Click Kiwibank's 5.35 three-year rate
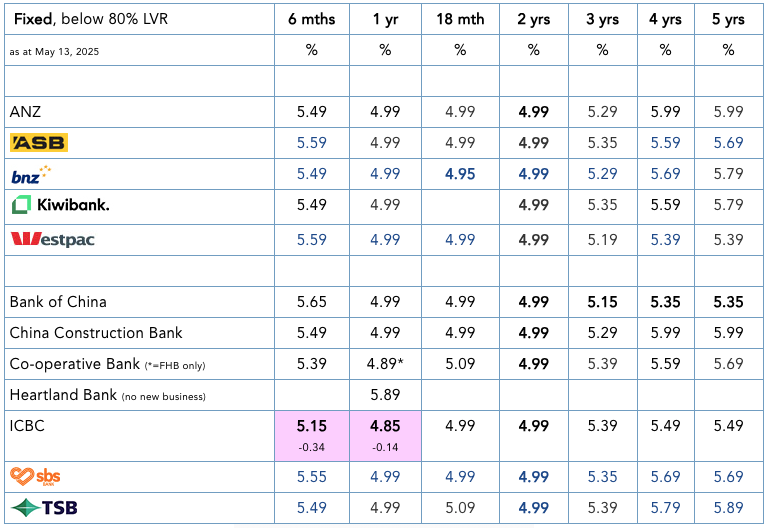This screenshot has height=528, width=769. (x=602, y=205)
